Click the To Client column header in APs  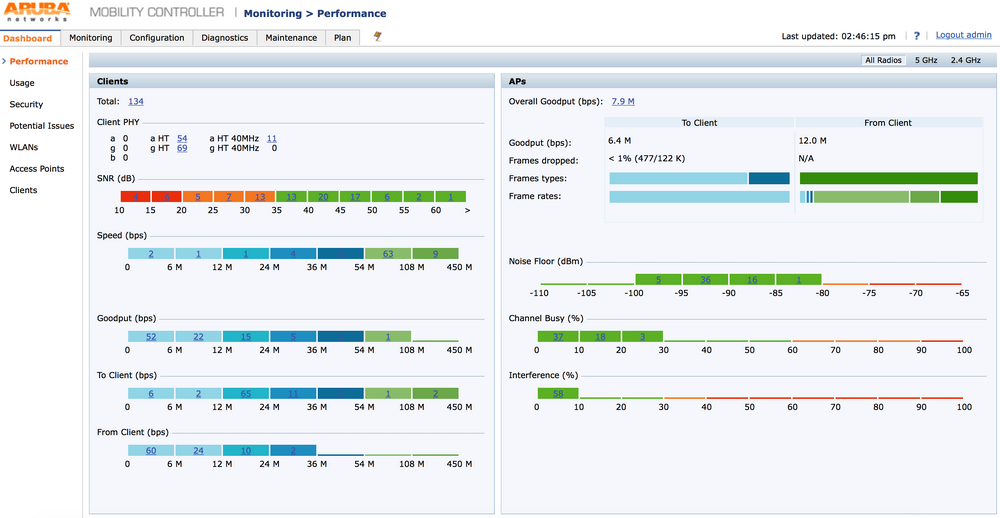700,122
